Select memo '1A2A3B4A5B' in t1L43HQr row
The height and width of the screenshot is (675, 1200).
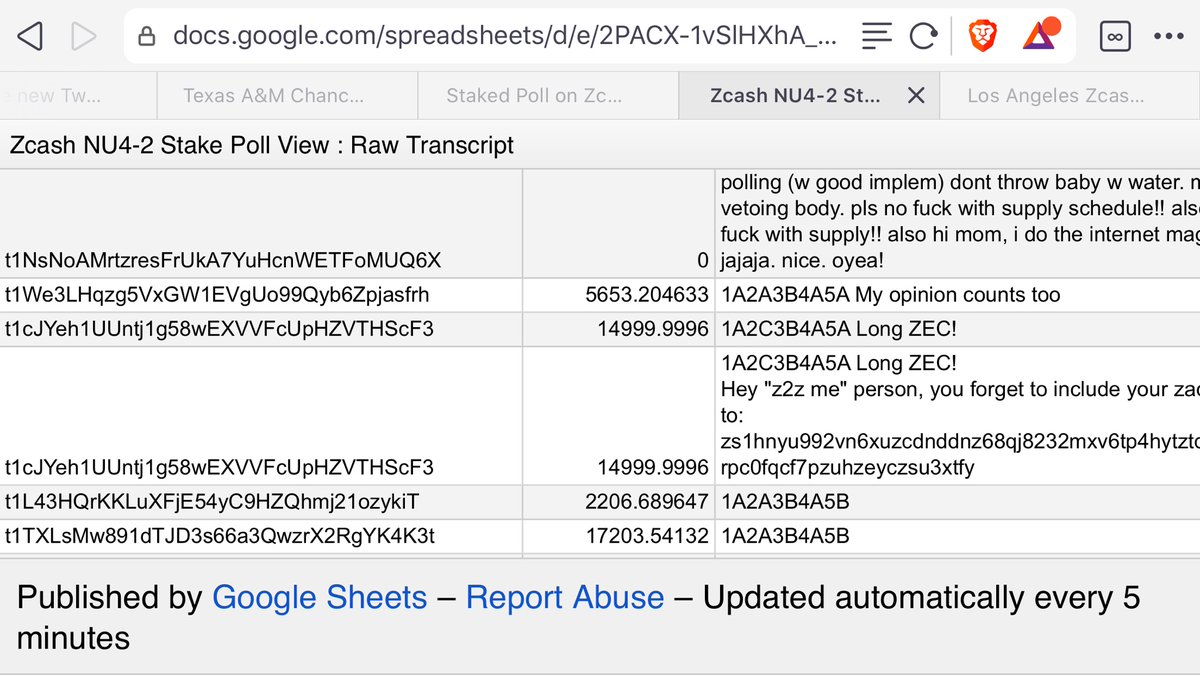point(785,502)
